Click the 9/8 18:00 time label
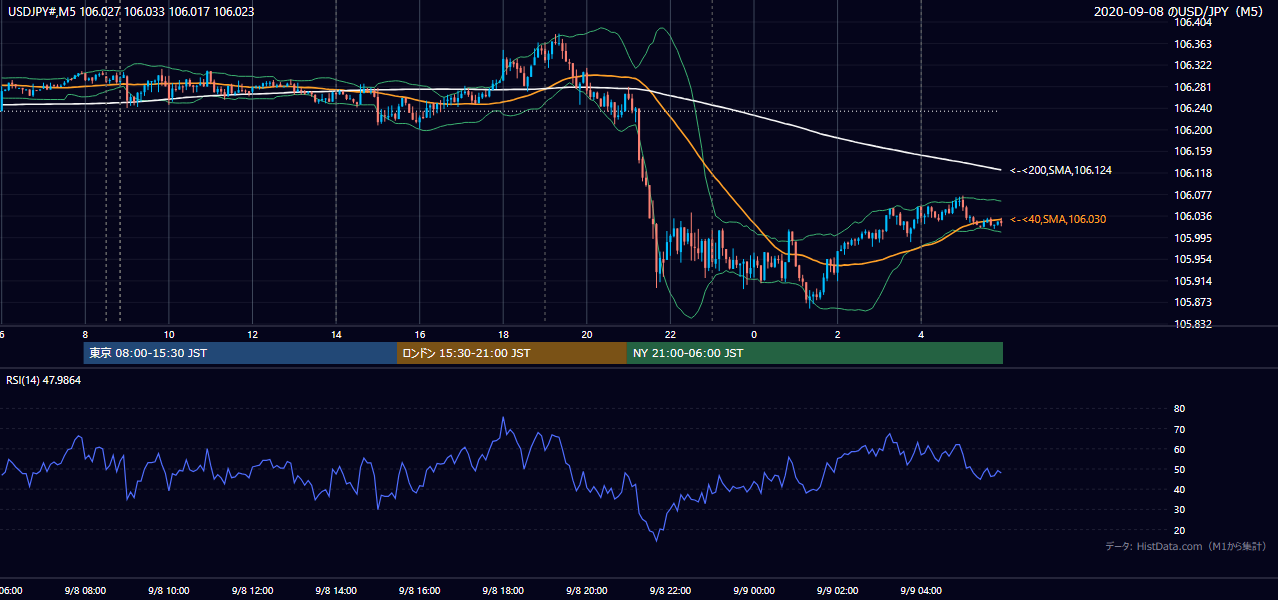Screen dimensions: 1278x600 [x=503, y=590]
